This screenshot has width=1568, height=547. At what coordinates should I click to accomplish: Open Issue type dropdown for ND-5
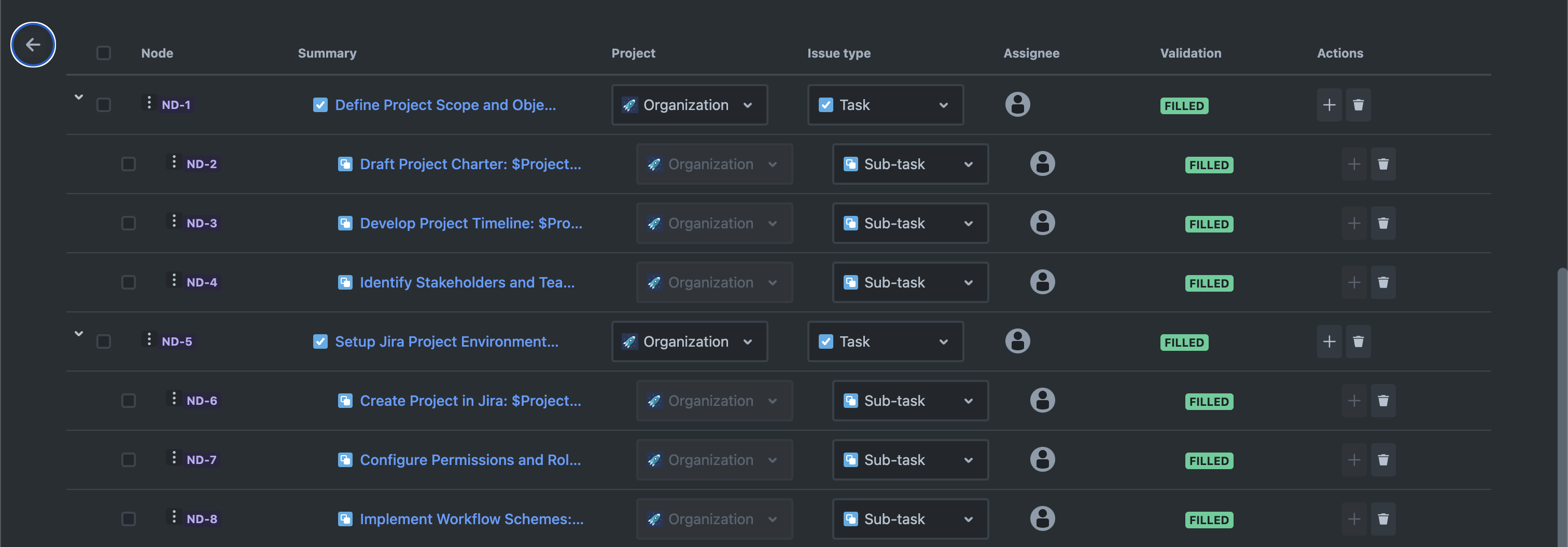(885, 341)
